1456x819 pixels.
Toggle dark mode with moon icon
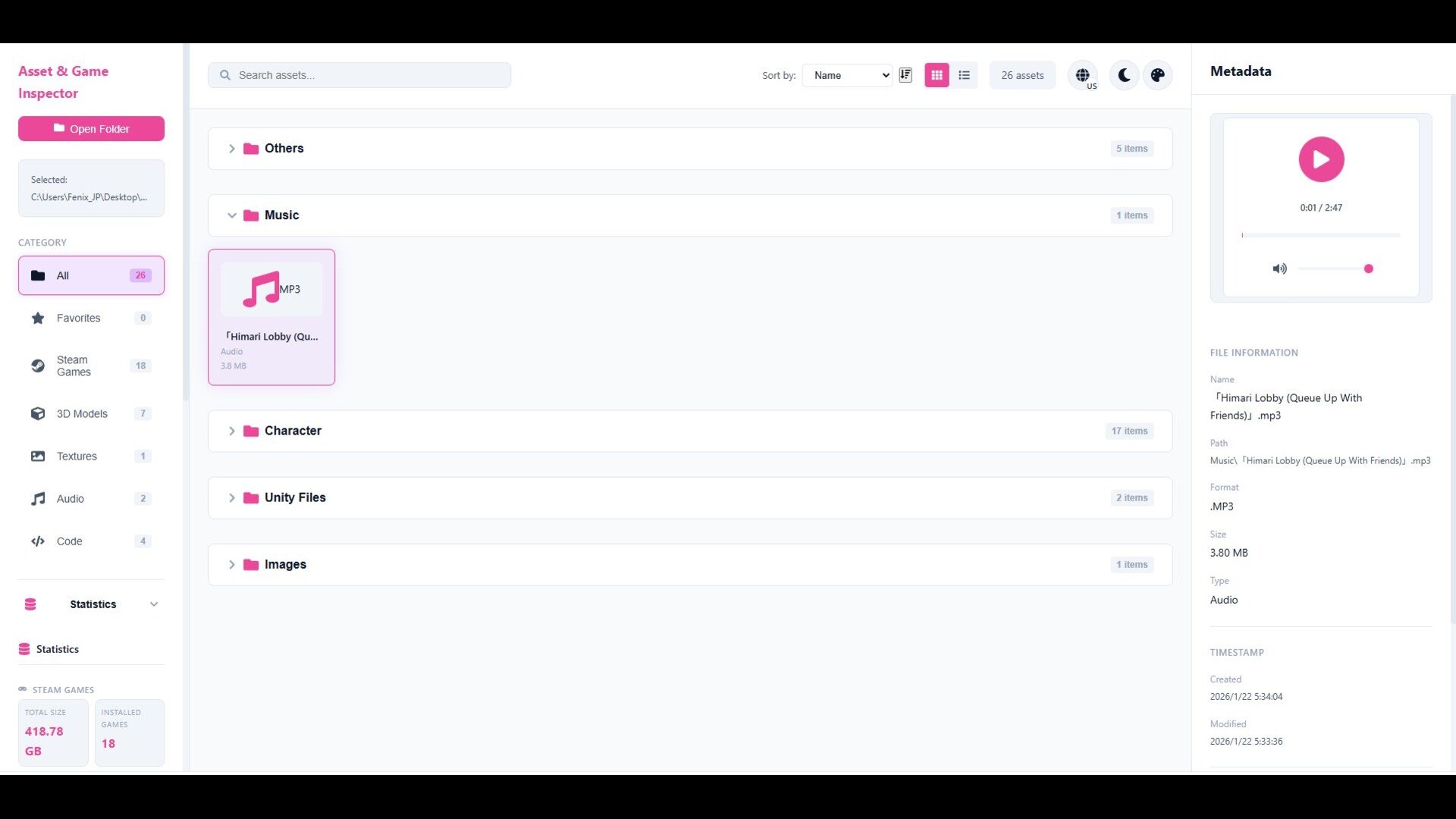pos(1123,74)
